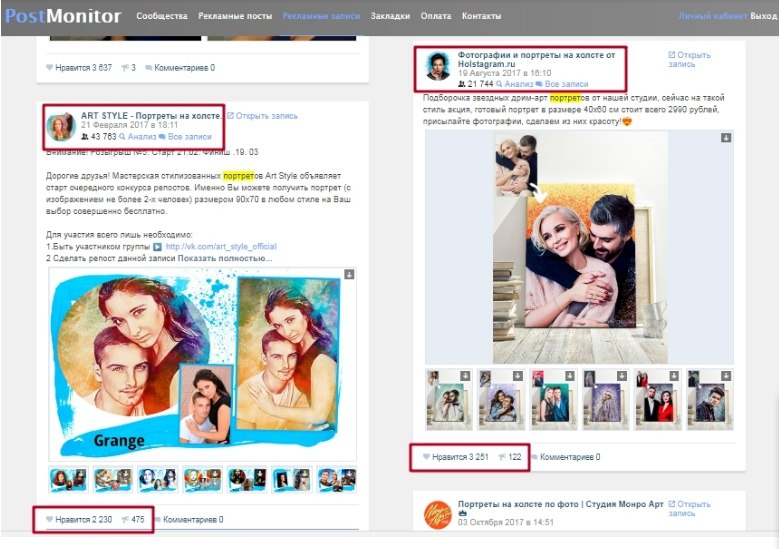Viewport: 779px width, 549px height.
Task: Open third thumbnail under Grange image
Action: (158, 479)
